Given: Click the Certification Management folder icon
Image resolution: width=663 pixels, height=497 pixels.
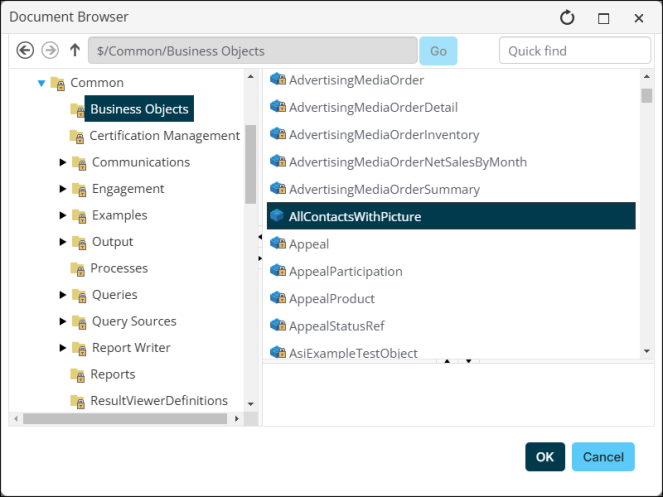Looking at the screenshot, I should pyautogui.click(x=77, y=137).
